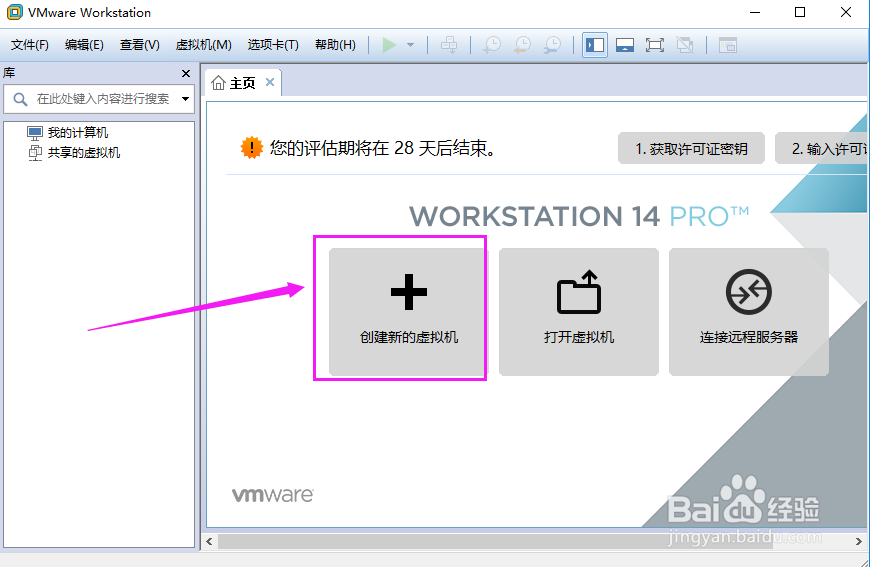Click the revert to snapshot toolbar icon

pos(522,45)
